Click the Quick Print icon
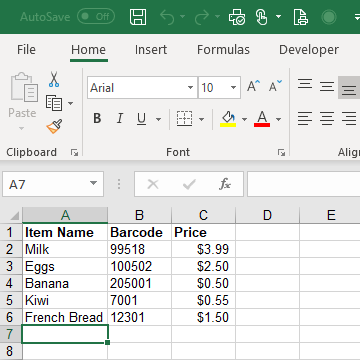The image size is (360, 360). tap(301, 17)
